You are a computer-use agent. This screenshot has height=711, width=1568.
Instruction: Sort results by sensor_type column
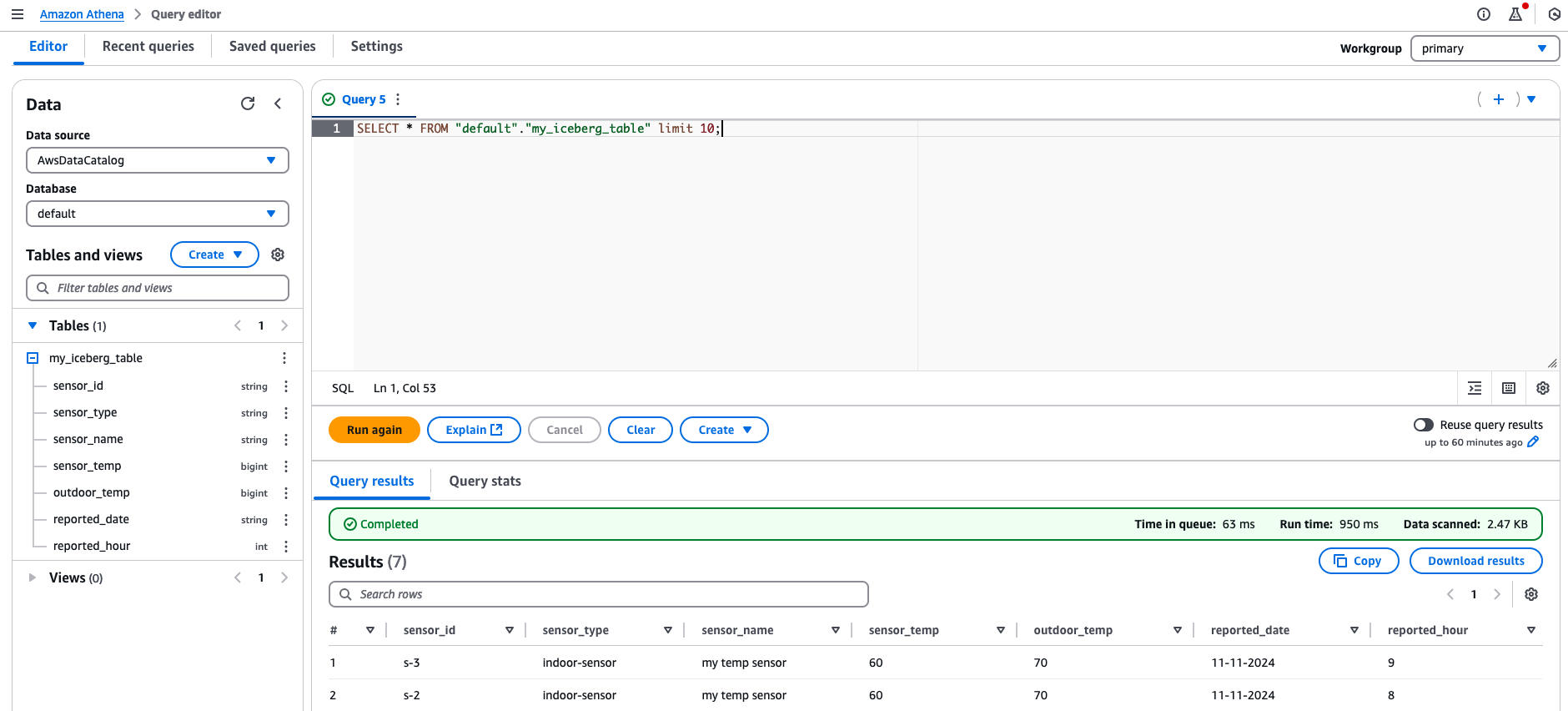(668, 630)
